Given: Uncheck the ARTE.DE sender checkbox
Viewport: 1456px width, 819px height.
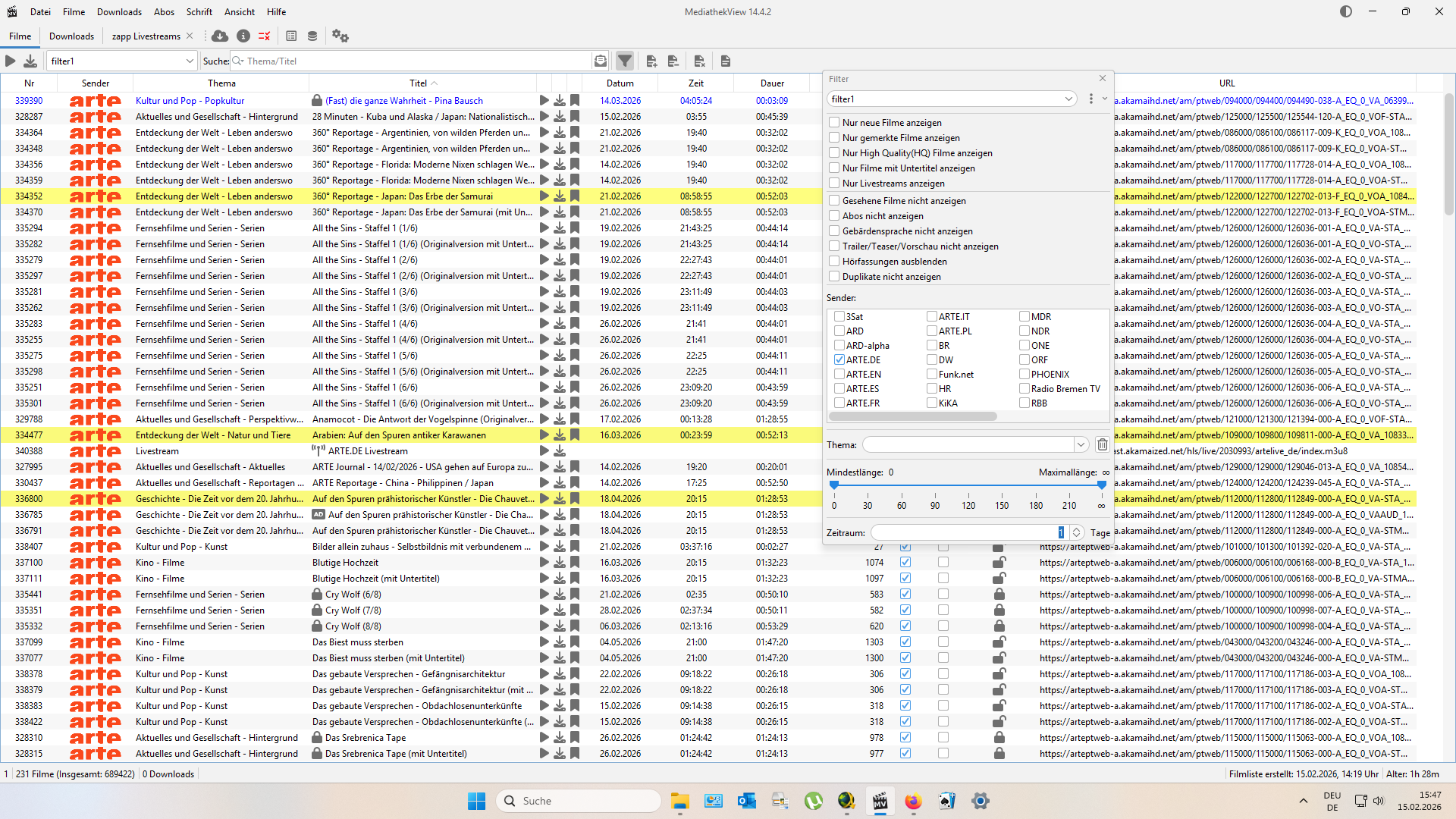Looking at the screenshot, I should 839,359.
